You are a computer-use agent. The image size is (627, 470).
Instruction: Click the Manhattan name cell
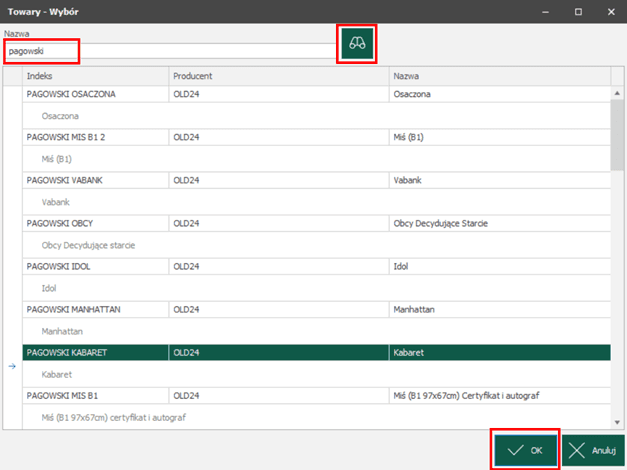tap(500, 310)
